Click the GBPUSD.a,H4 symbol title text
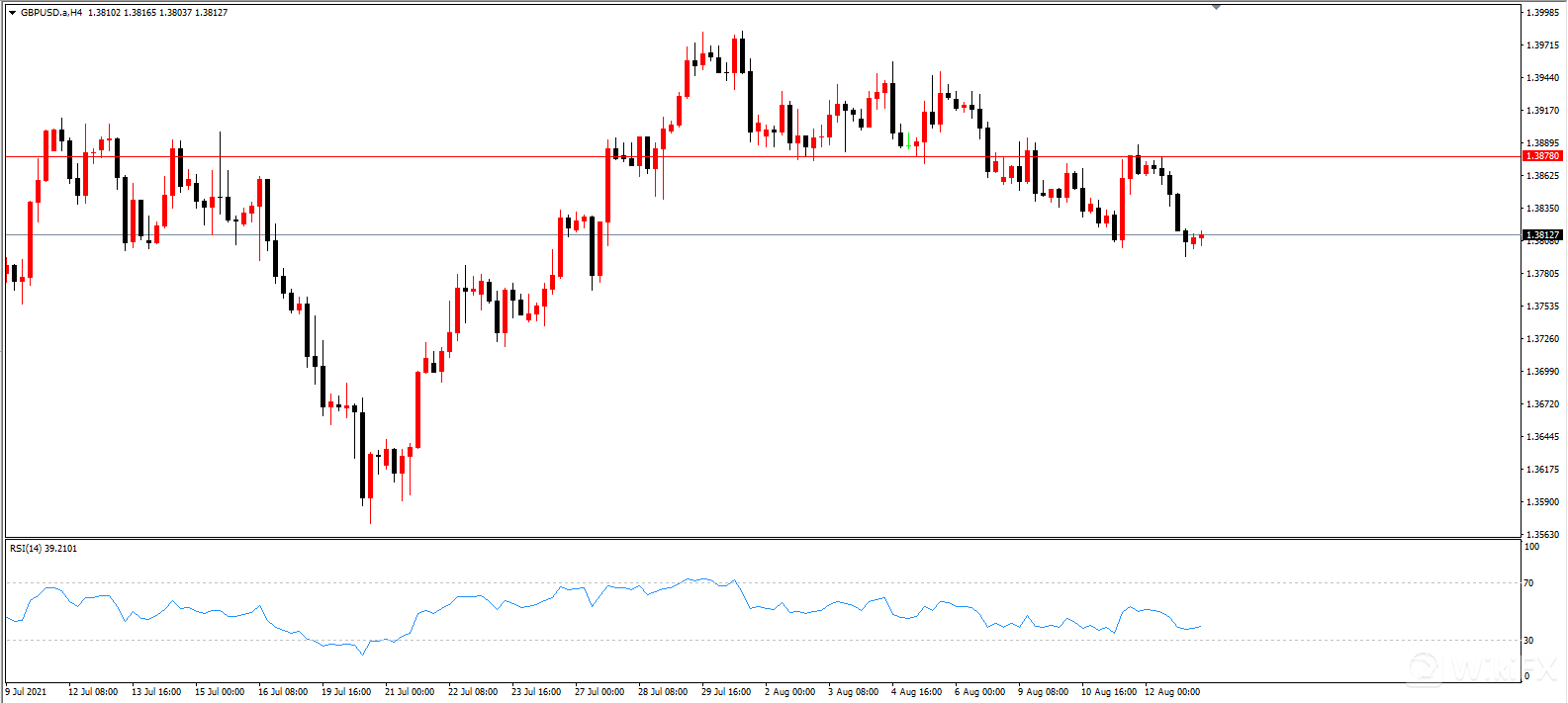Viewport: 1568px width, 703px height. pos(51,13)
